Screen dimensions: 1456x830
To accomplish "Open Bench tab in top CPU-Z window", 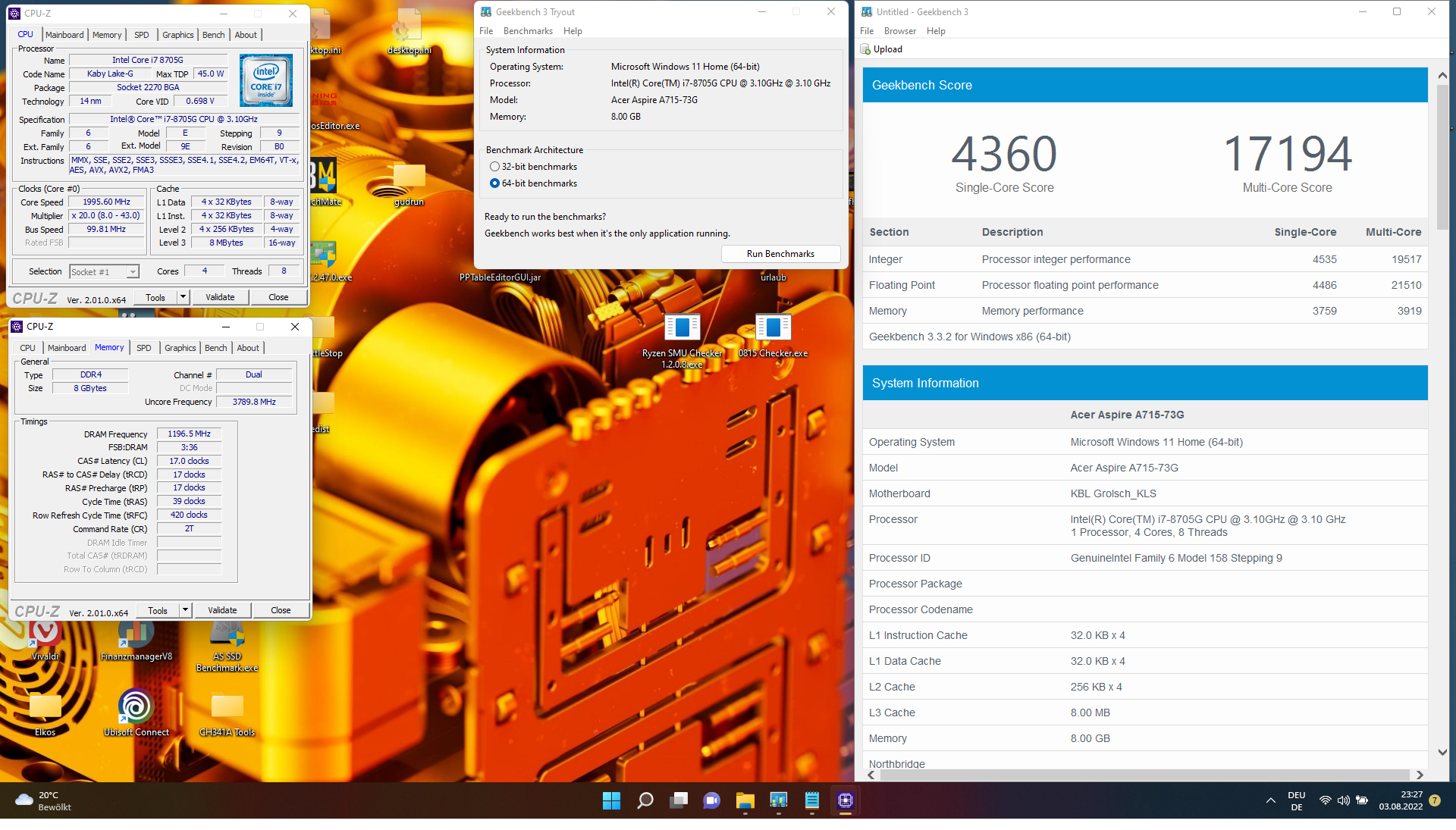I will tap(214, 35).
